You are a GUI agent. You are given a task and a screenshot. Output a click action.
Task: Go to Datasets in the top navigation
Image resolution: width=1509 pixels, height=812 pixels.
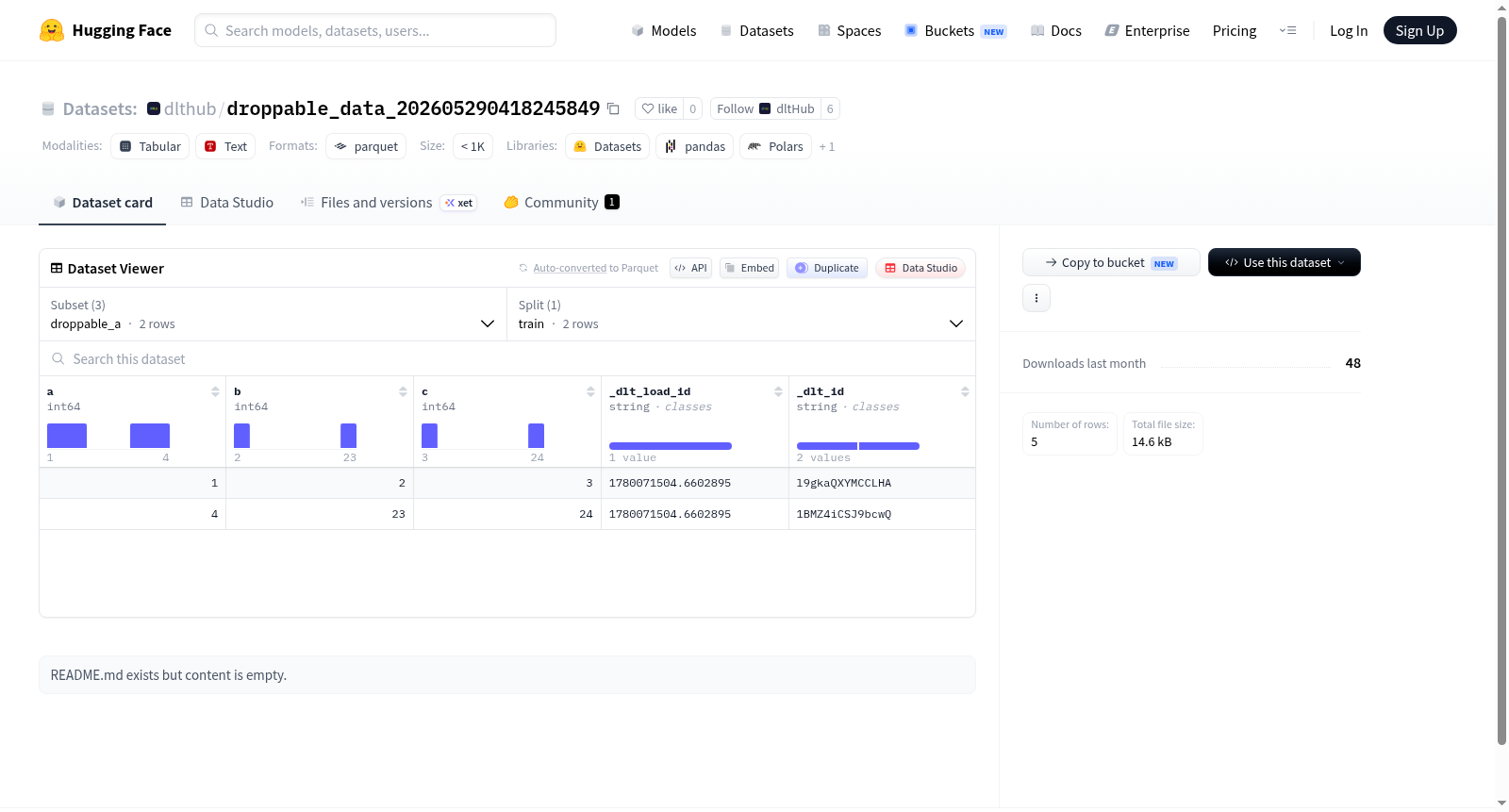(756, 30)
